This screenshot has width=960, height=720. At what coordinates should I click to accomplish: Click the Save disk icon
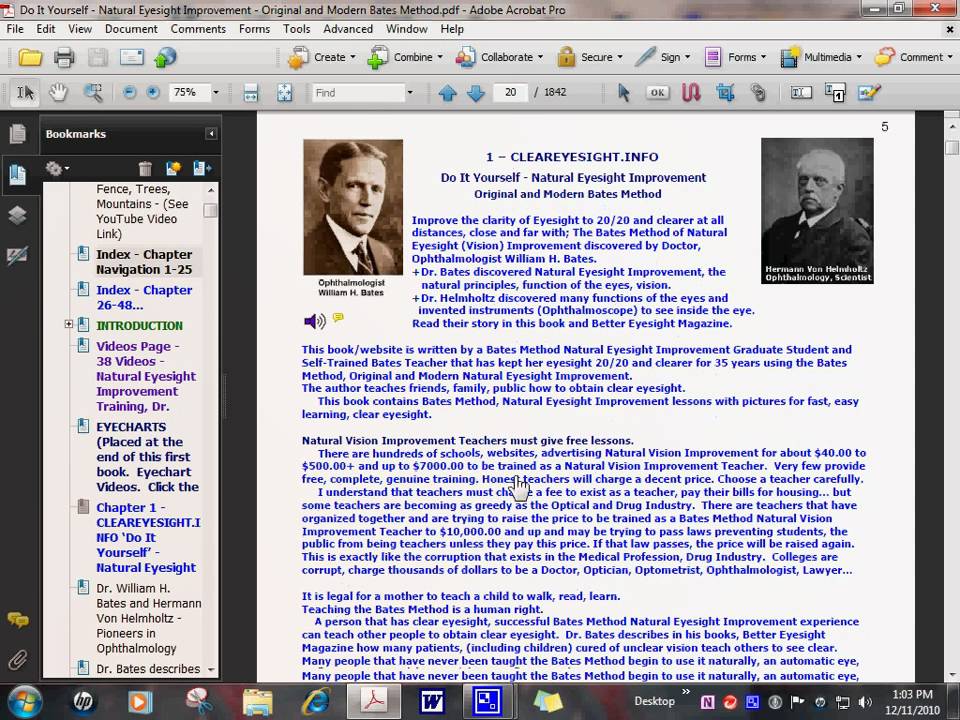[x=97, y=58]
